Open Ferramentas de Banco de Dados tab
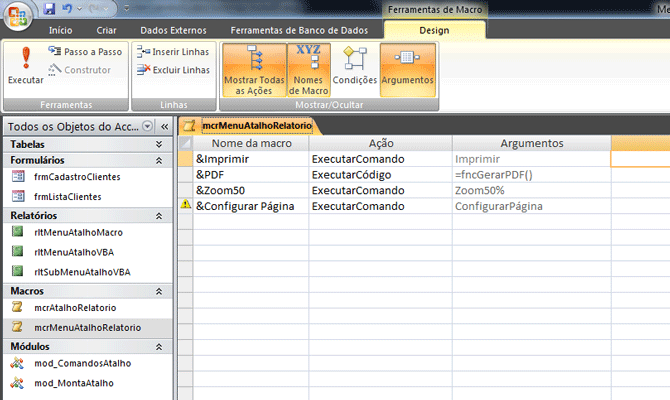Screen dimensions: 670x400 coord(299,30)
